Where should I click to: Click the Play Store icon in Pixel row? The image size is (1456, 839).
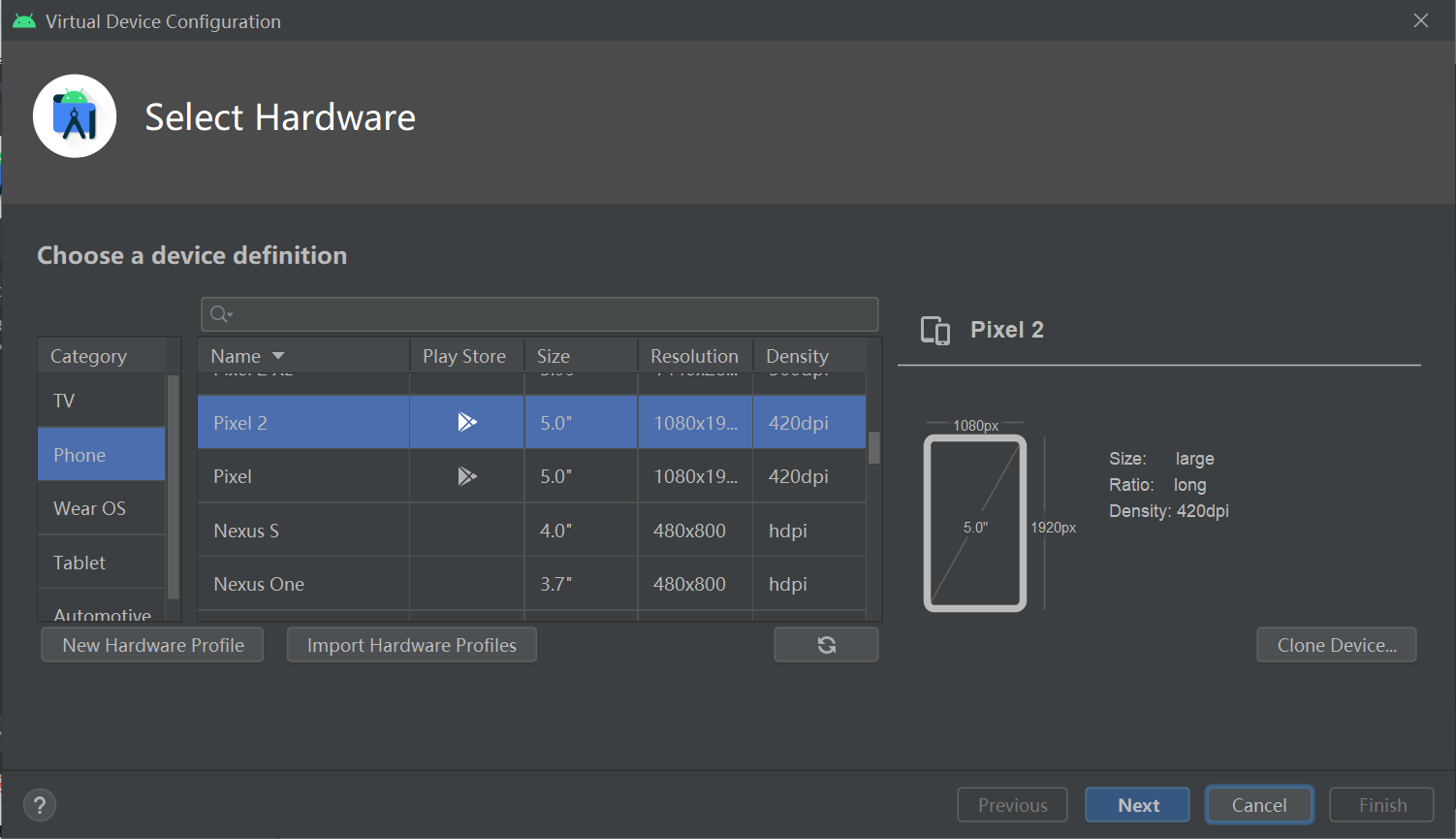467,476
